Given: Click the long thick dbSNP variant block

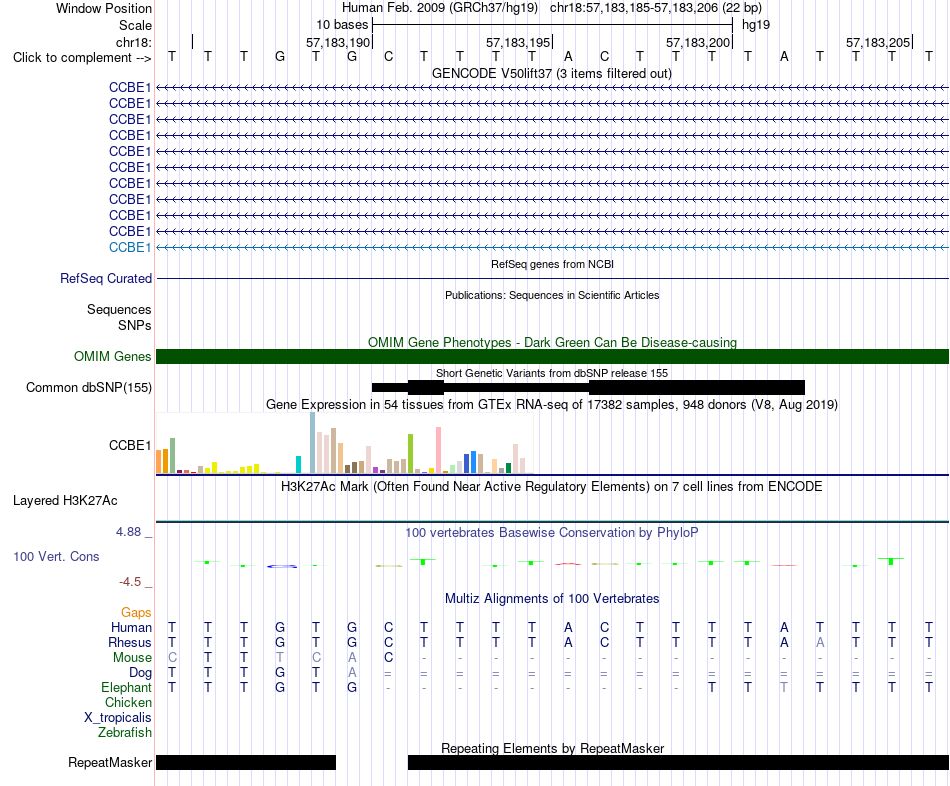Looking at the screenshot, I should coord(697,387).
